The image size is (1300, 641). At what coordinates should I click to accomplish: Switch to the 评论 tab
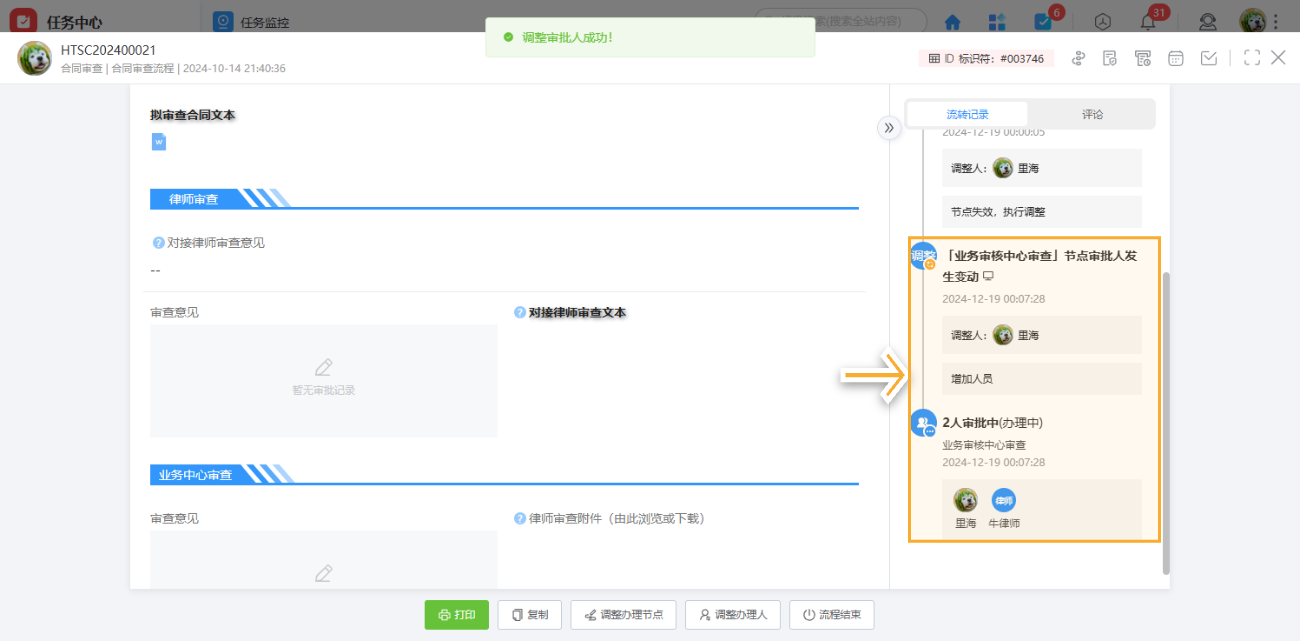coord(1092,113)
